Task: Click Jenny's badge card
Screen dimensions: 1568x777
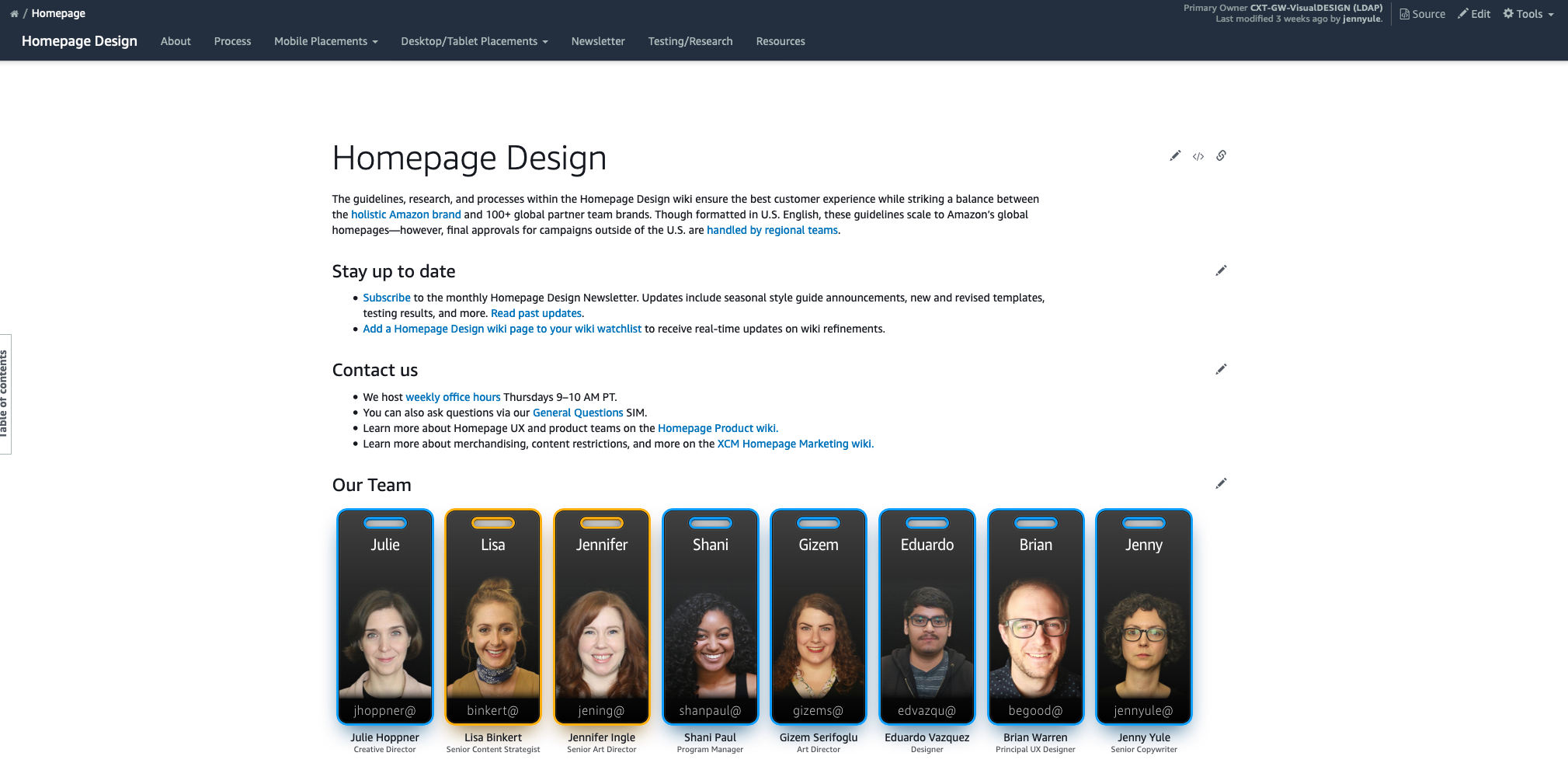Action: tap(1144, 617)
